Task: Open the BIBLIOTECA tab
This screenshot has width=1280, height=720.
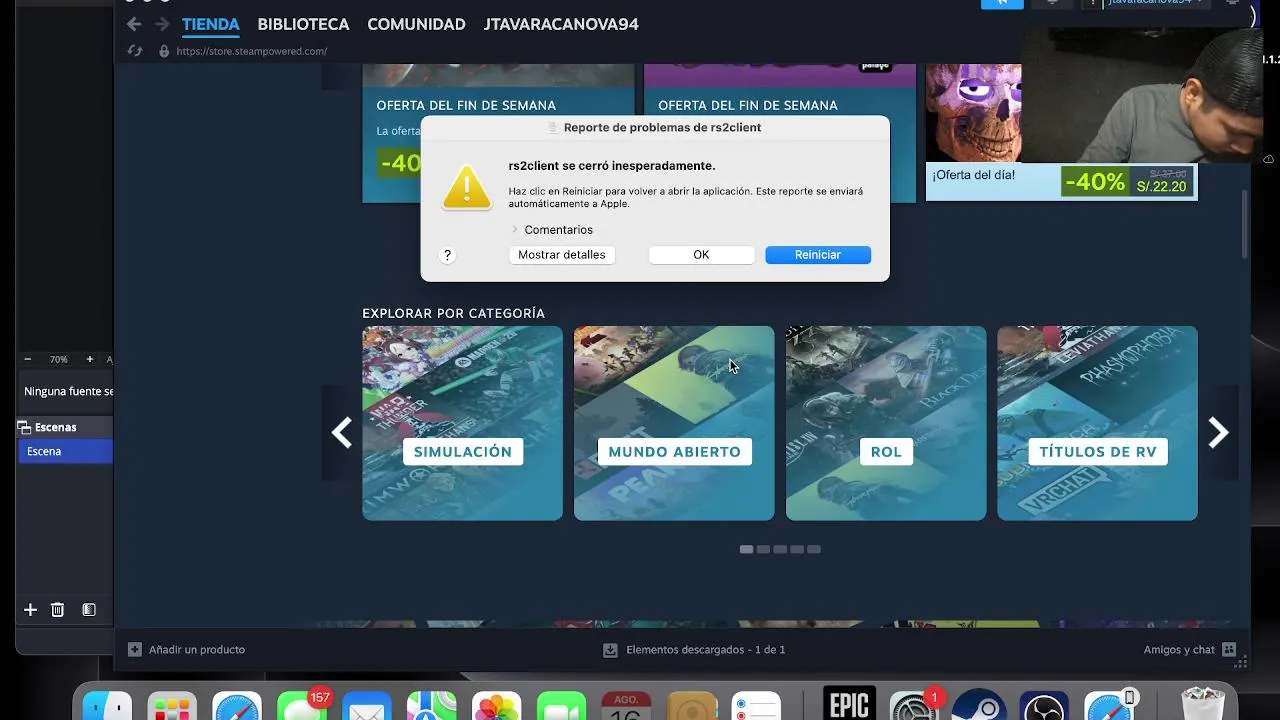Action: tap(303, 24)
